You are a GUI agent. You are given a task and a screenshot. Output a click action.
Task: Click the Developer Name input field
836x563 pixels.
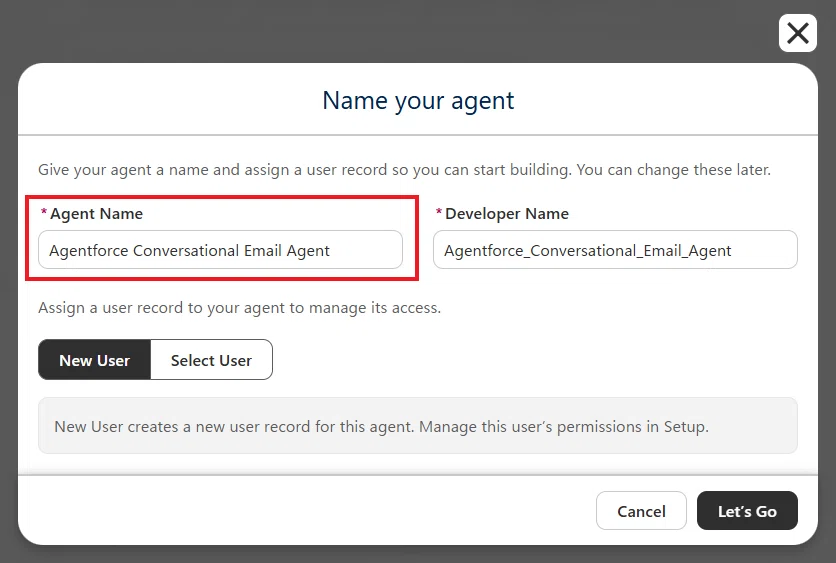pos(615,250)
